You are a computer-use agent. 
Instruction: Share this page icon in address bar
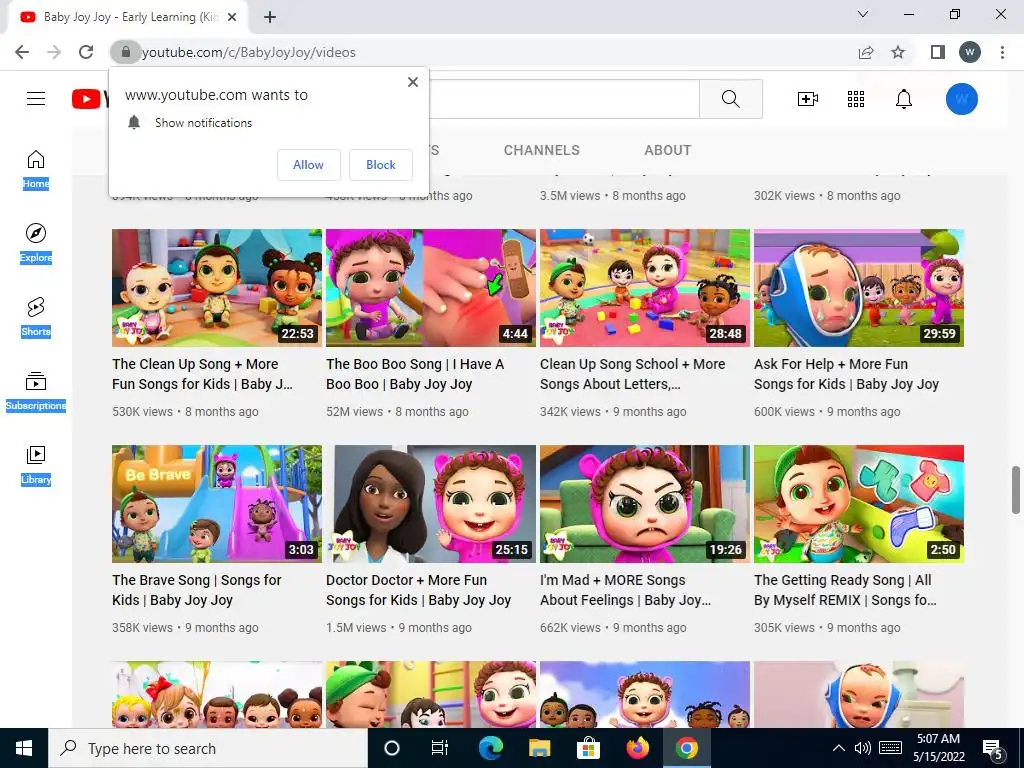click(x=866, y=52)
